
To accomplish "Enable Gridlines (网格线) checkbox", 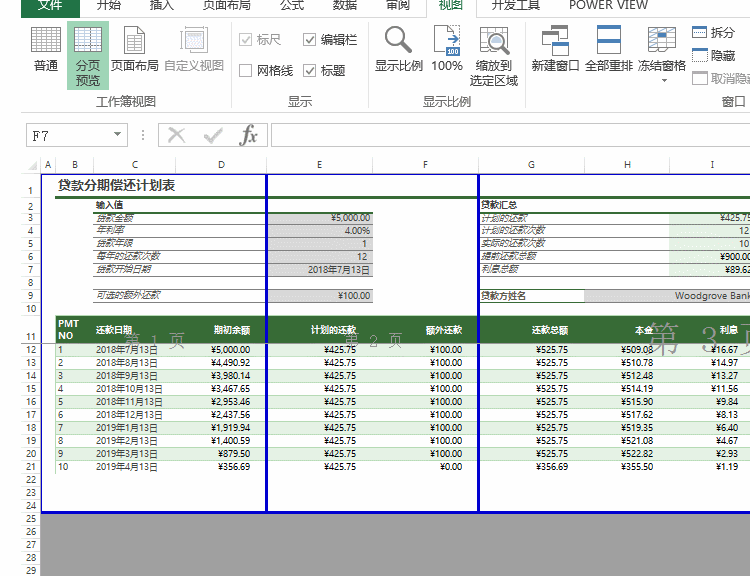I will pyautogui.click(x=246, y=71).
